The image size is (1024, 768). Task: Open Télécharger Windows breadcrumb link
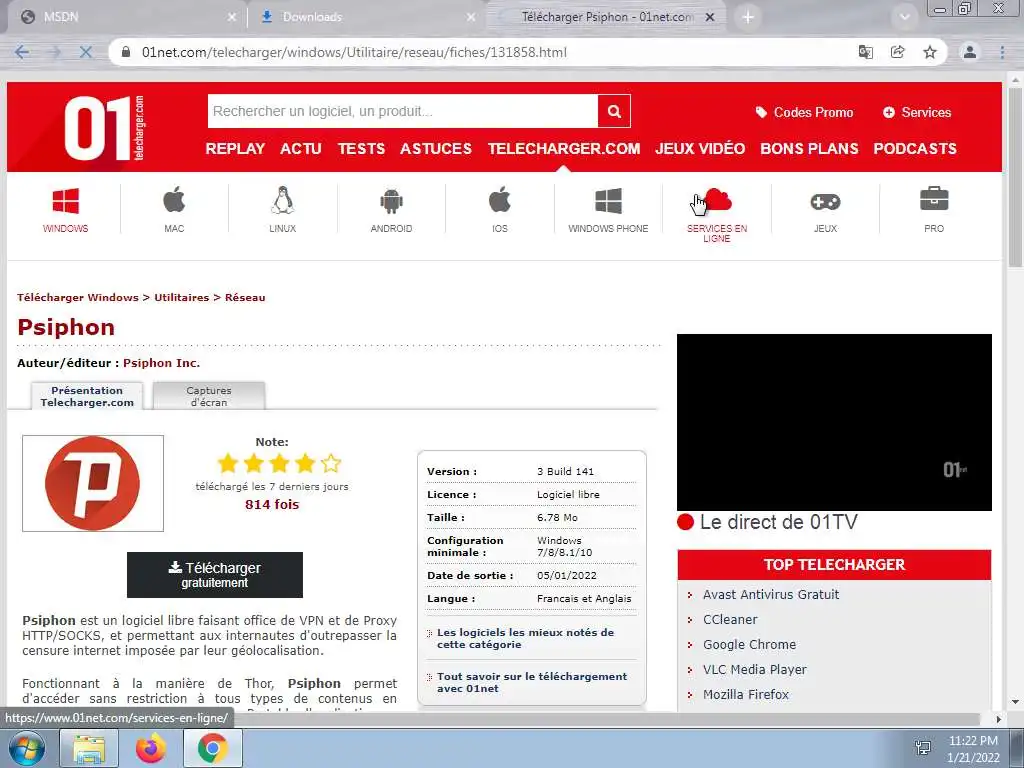point(78,297)
